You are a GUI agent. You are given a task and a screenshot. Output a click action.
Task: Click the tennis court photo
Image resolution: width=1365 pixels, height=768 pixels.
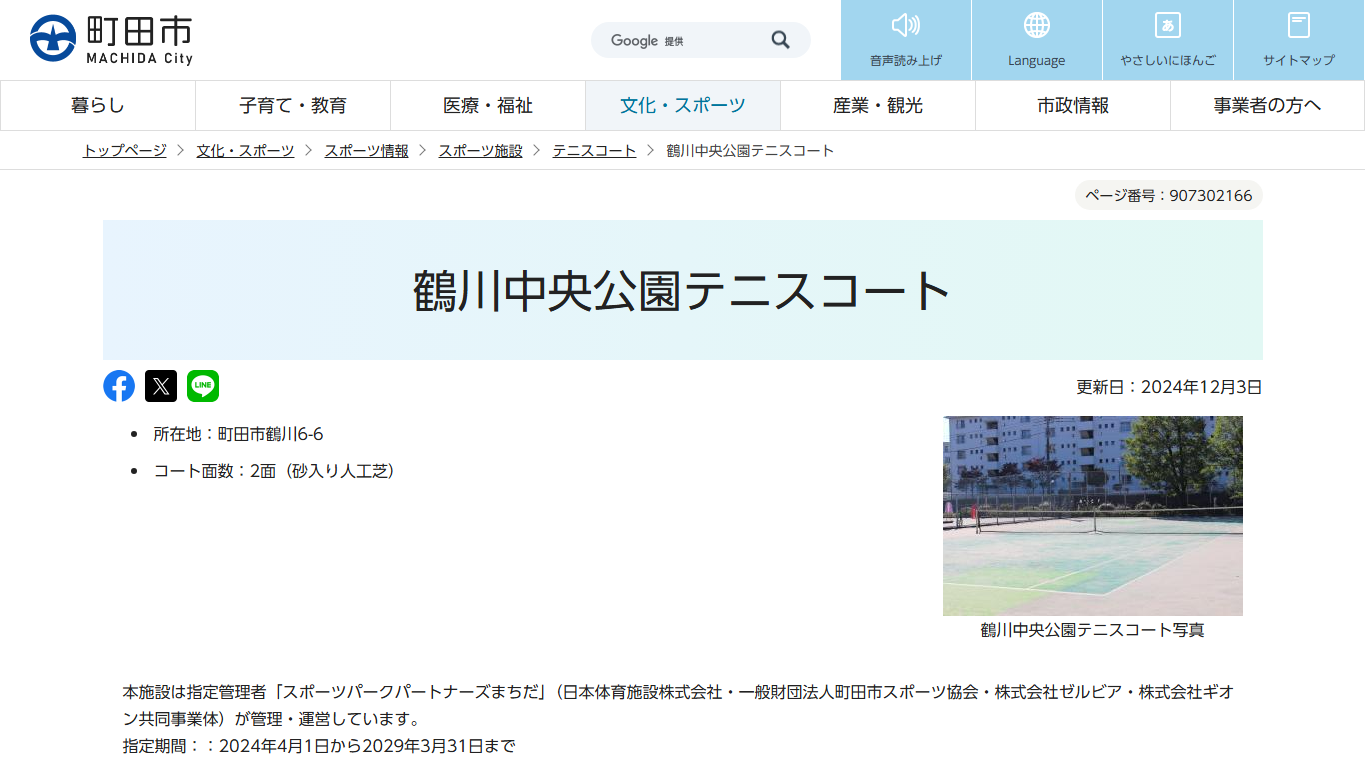1093,516
